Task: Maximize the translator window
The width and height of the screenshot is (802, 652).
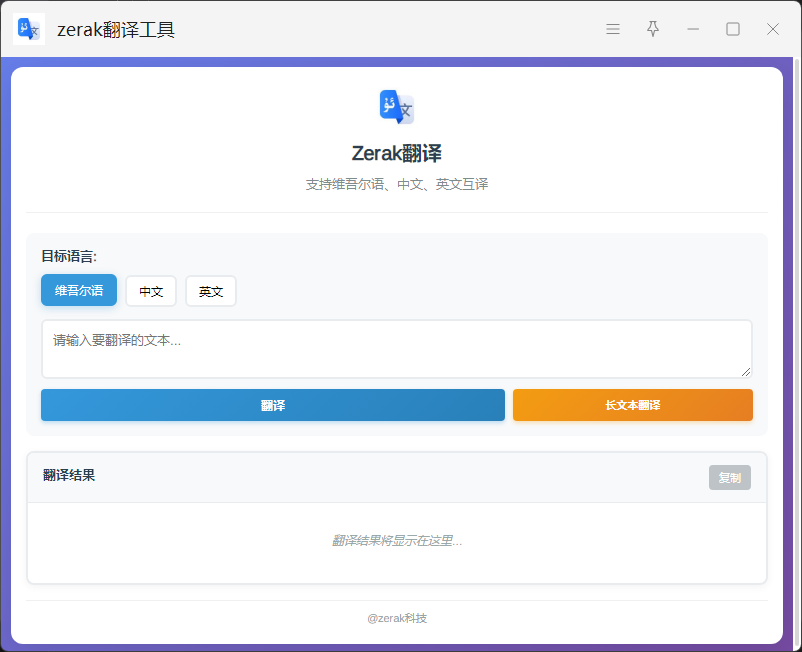Action: 733,29
